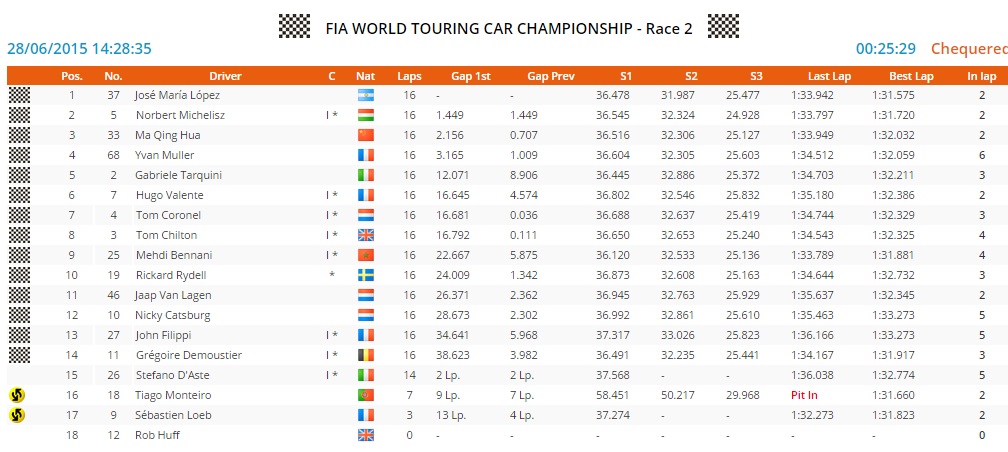The height and width of the screenshot is (452, 1008).
Task: Click the Pos. column header
Action: coord(72,76)
